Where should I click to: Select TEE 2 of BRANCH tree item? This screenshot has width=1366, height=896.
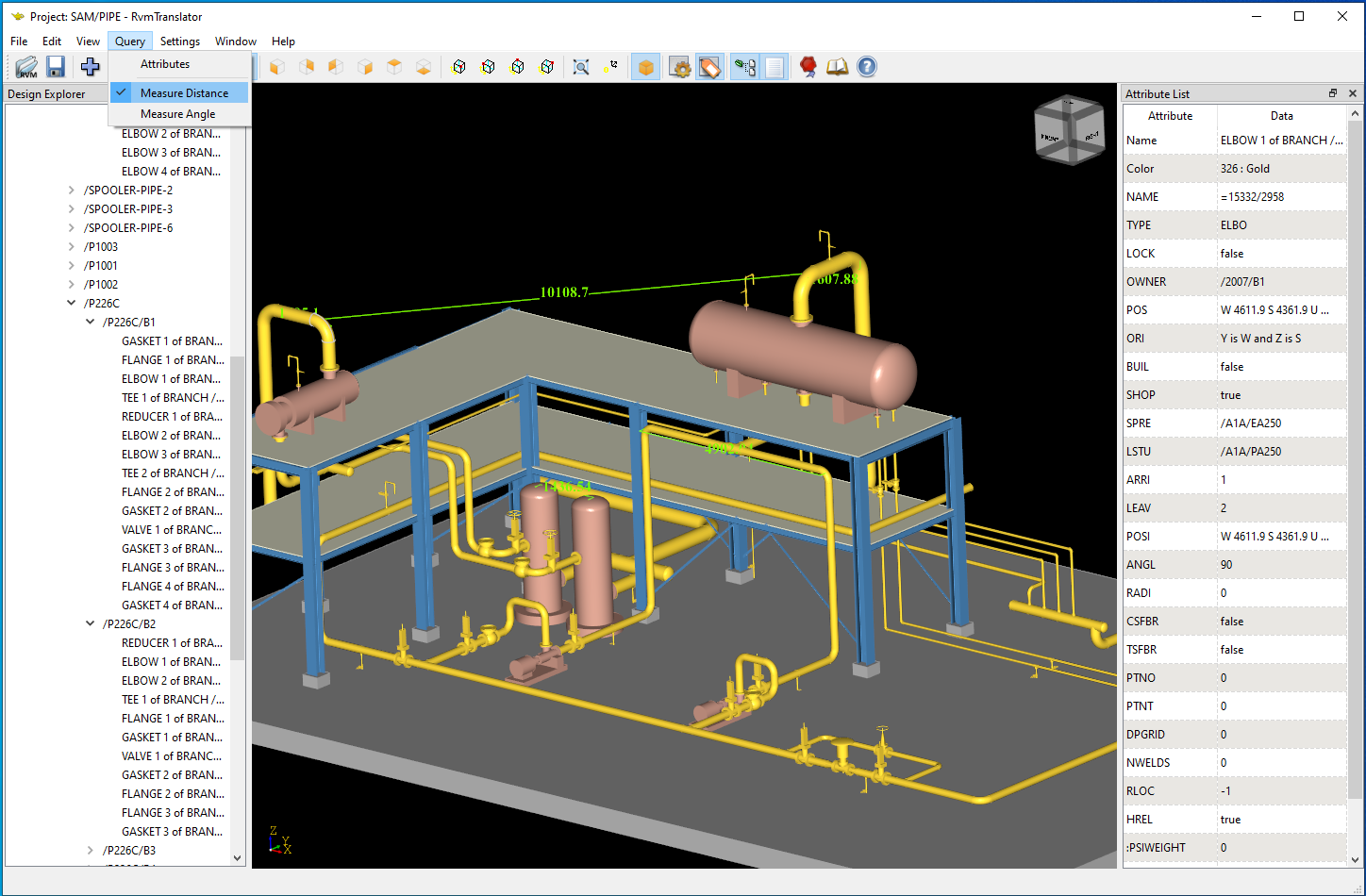click(x=173, y=473)
